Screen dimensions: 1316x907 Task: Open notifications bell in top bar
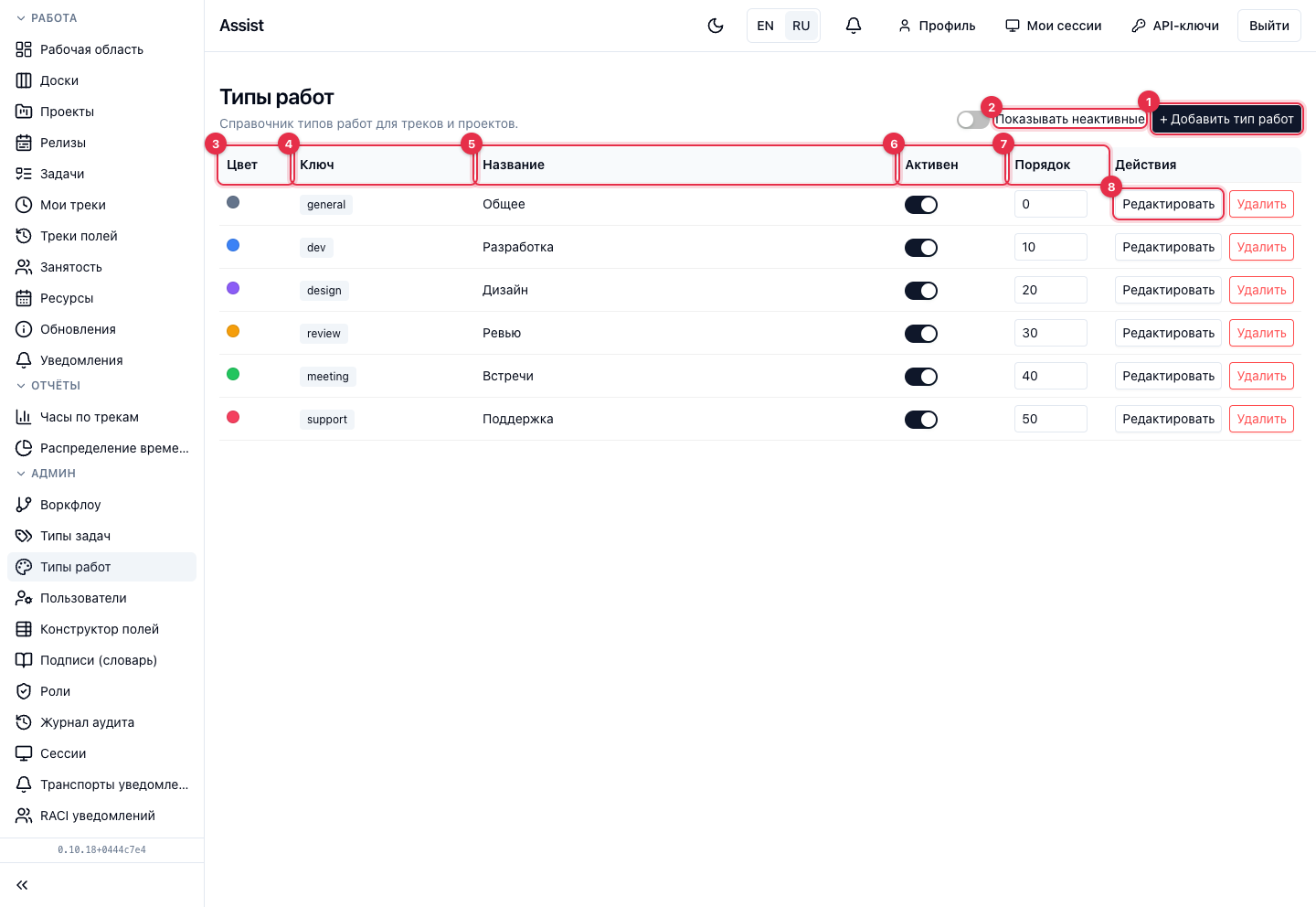[x=854, y=26]
